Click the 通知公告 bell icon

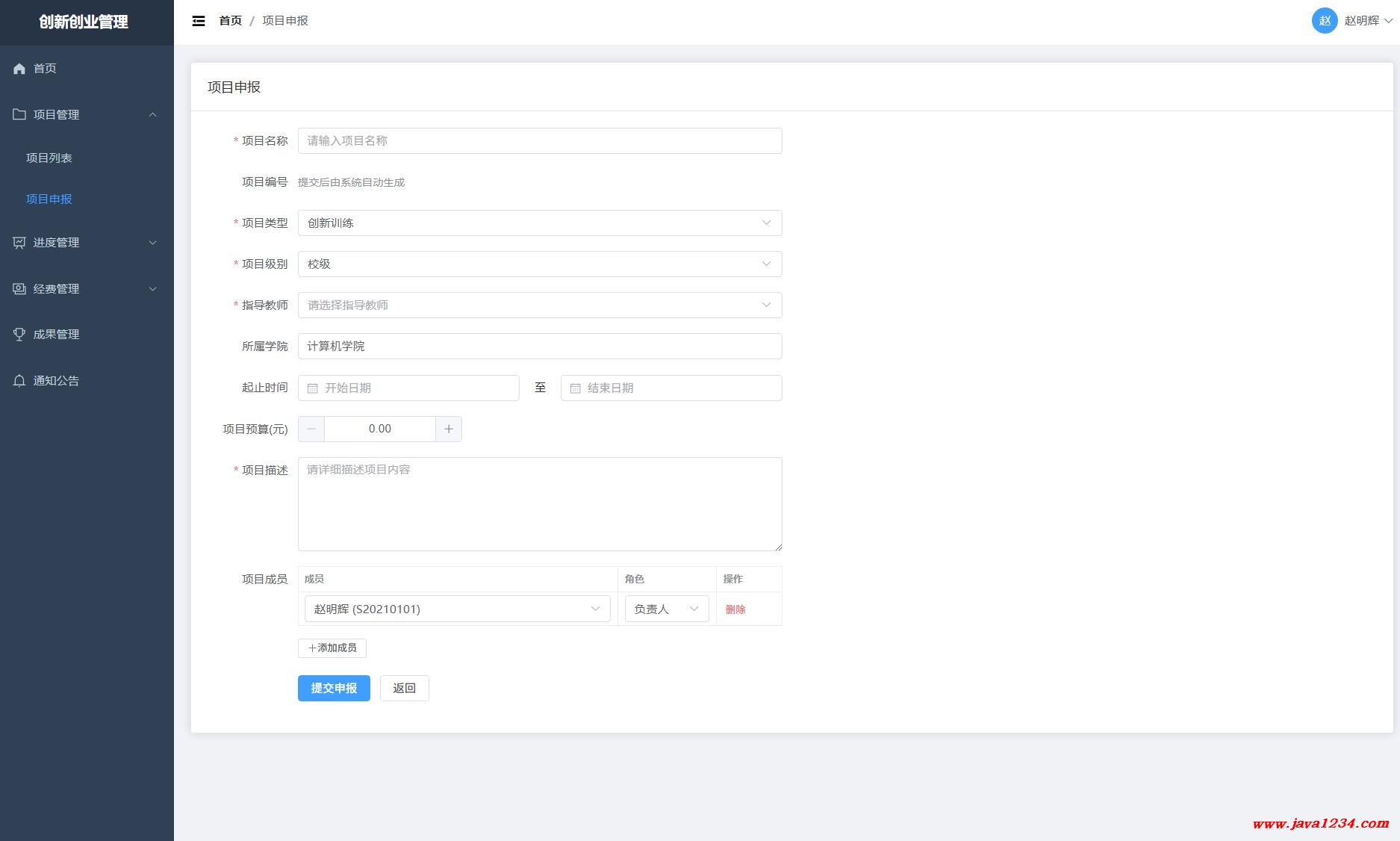(19, 381)
